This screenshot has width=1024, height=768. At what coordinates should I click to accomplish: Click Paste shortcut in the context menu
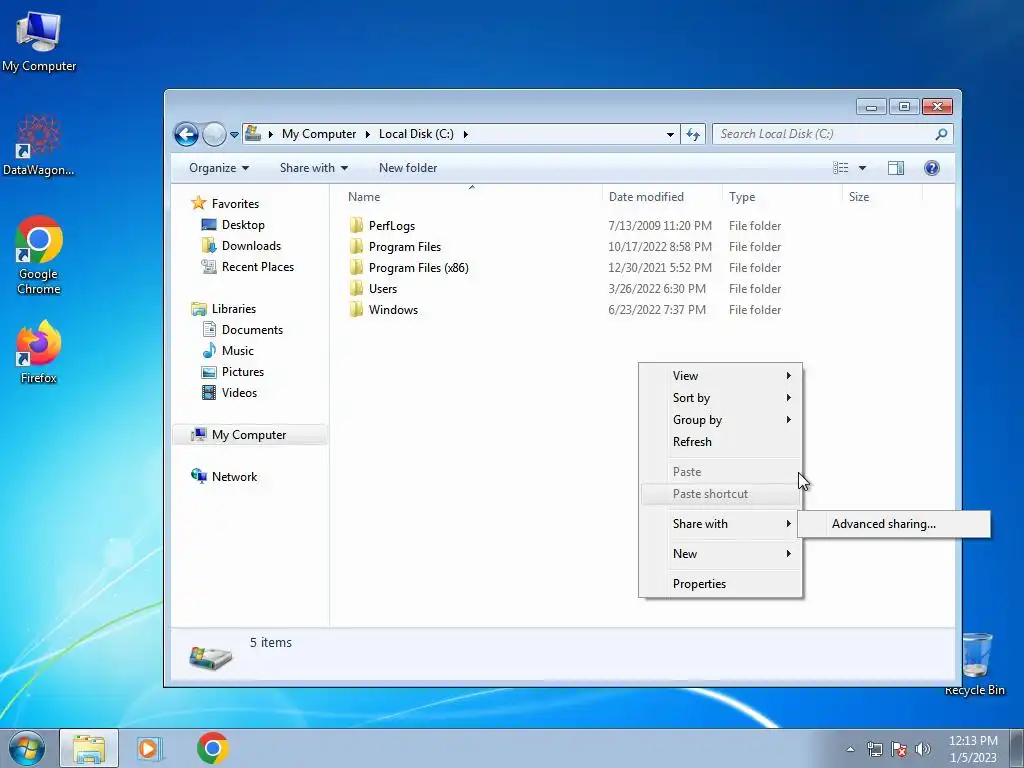tap(720, 494)
